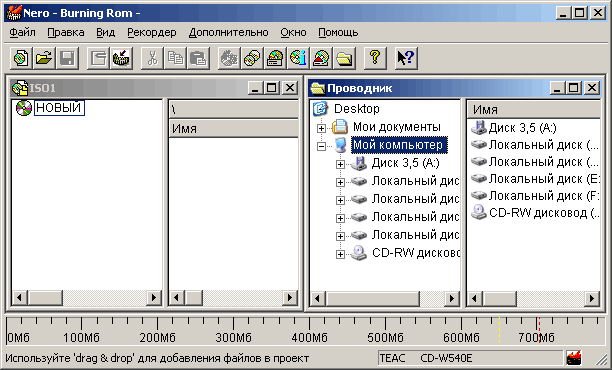Screen dimensions: 612x370
Task: Select Desktop in the Проводник tree
Action: 357,109
